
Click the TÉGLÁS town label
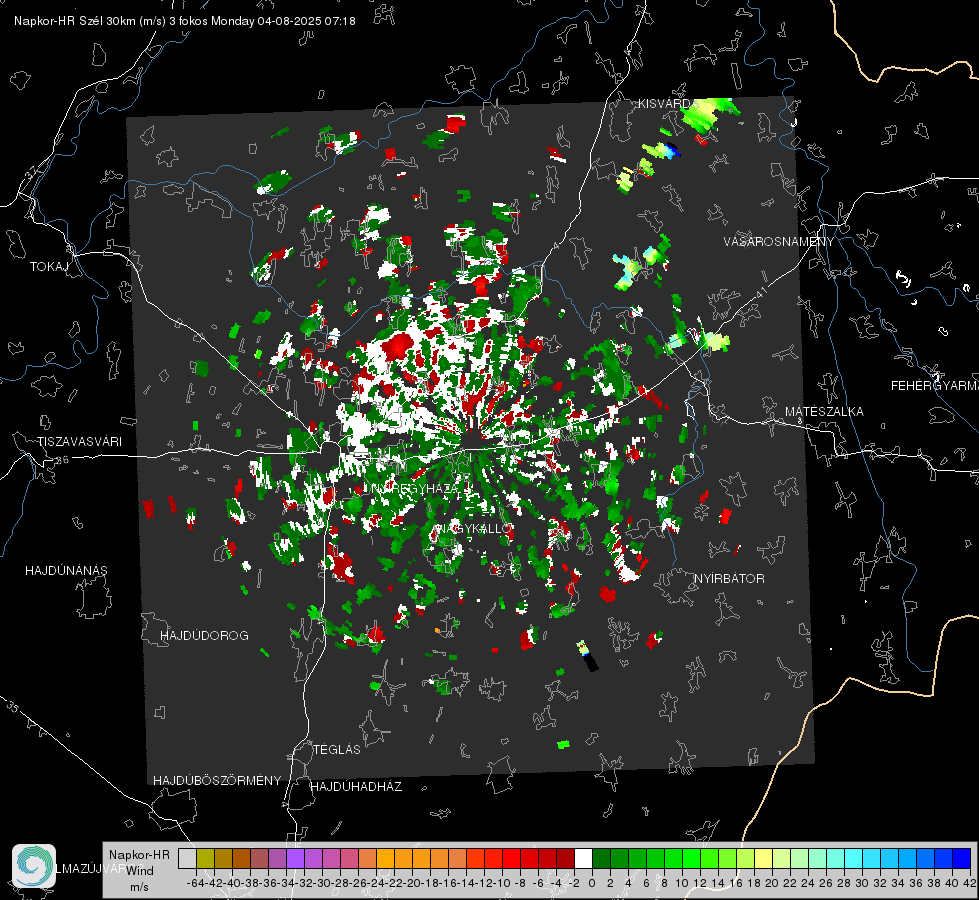point(337,750)
